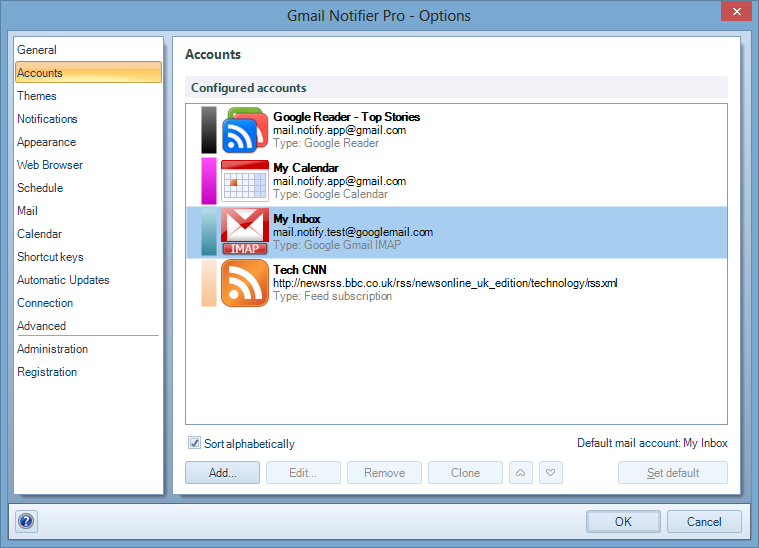
Task: Click the 'Configured accounts' header
Action: (249, 88)
